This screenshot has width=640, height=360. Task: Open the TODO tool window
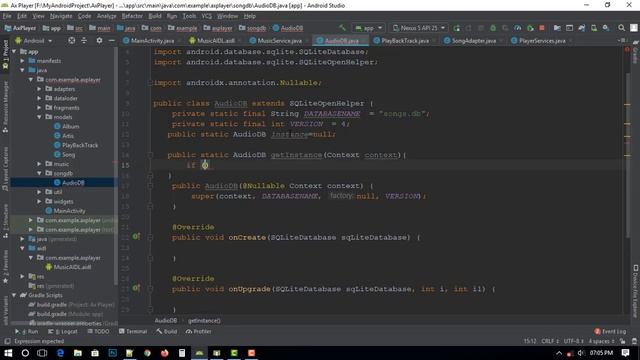[98, 331]
